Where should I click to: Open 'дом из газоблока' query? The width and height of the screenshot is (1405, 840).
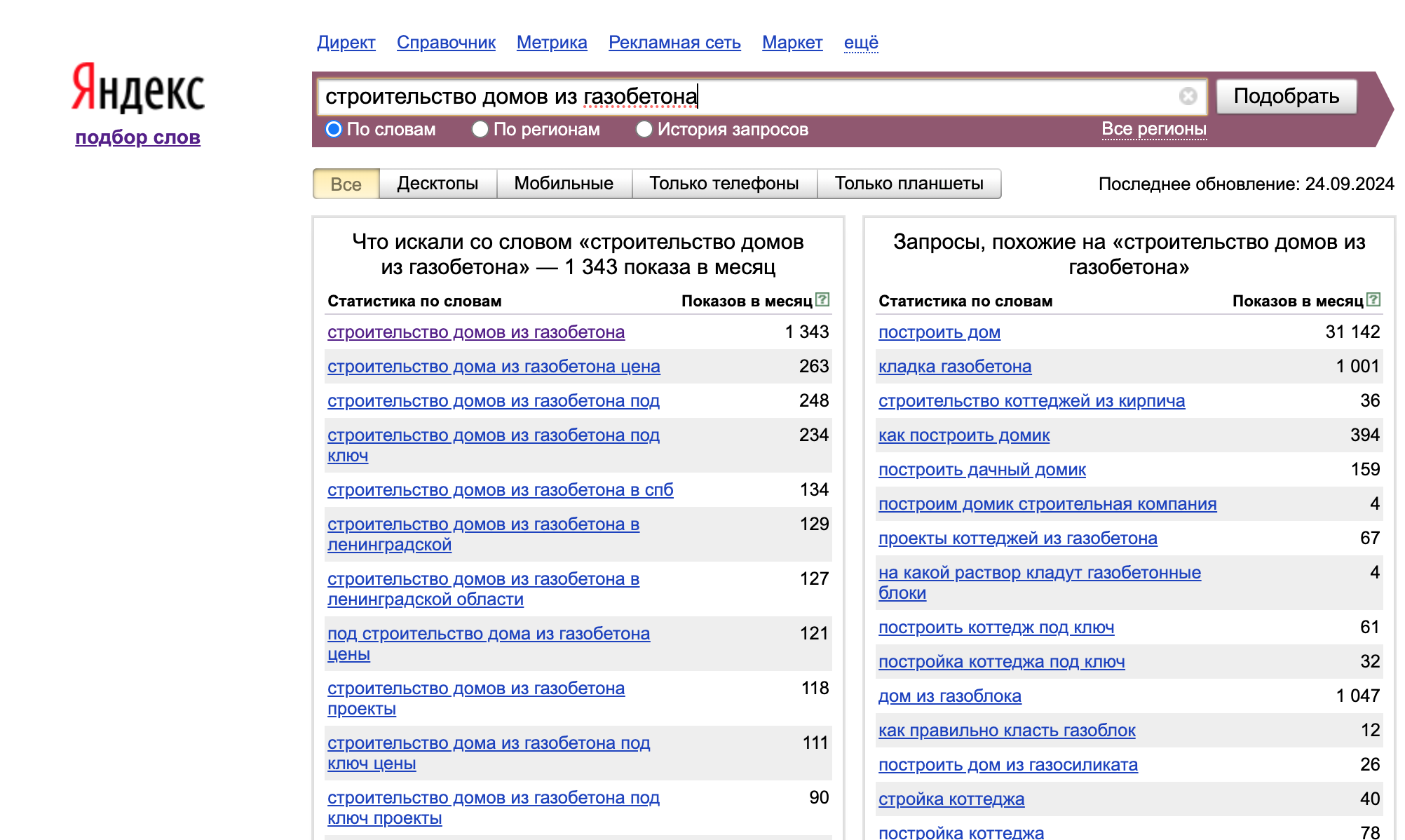point(950,696)
